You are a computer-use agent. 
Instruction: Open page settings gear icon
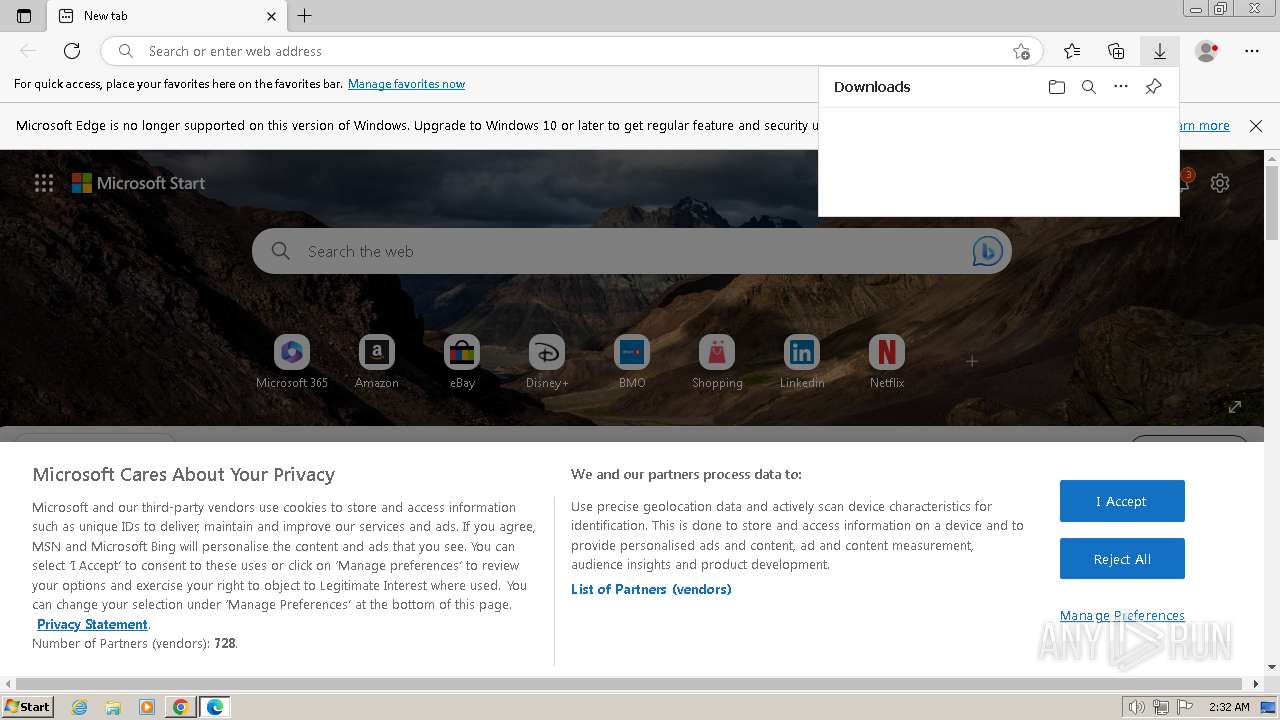1220,183
